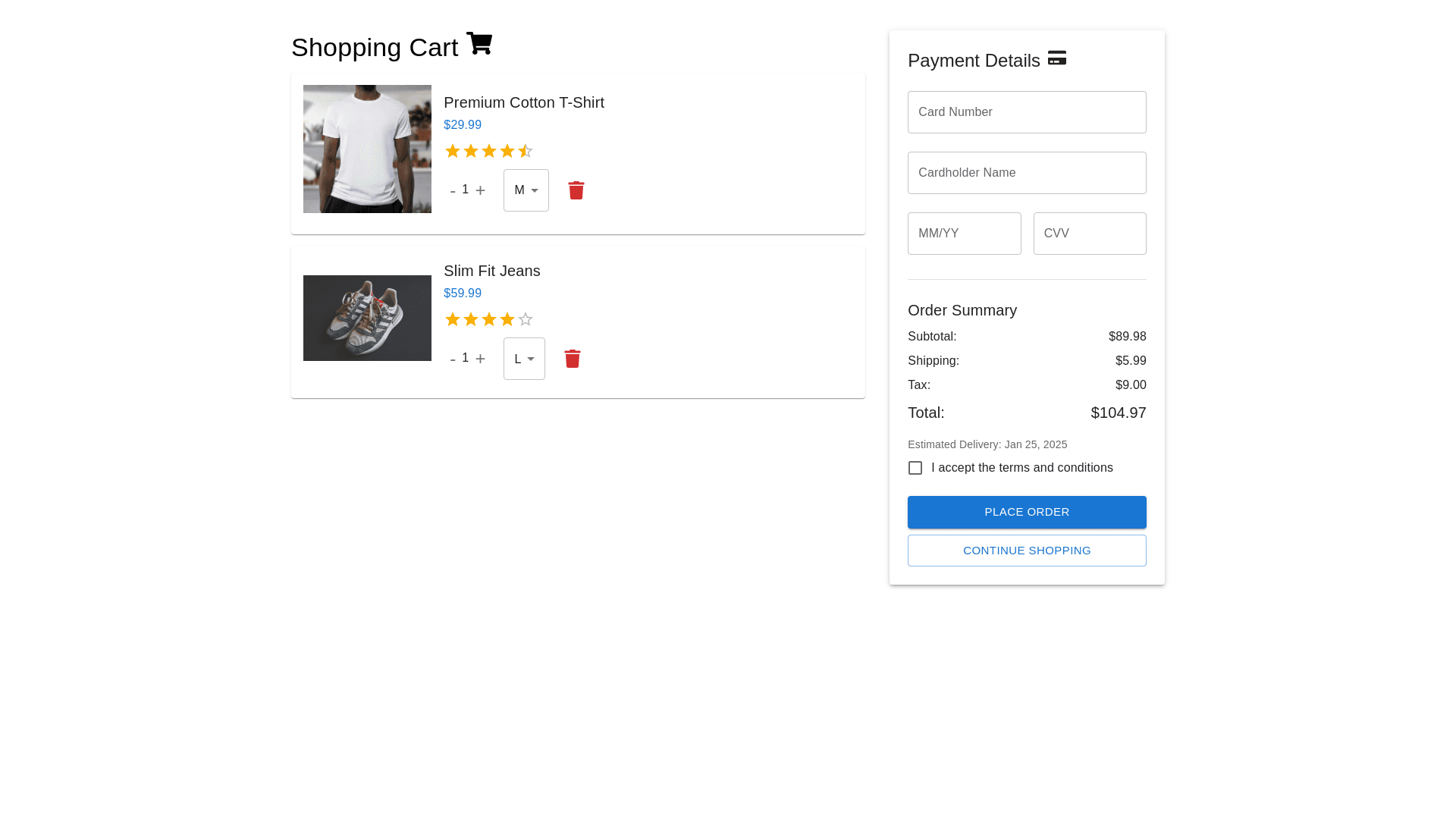Click the Cardholder Name input

coord(1027,173)
